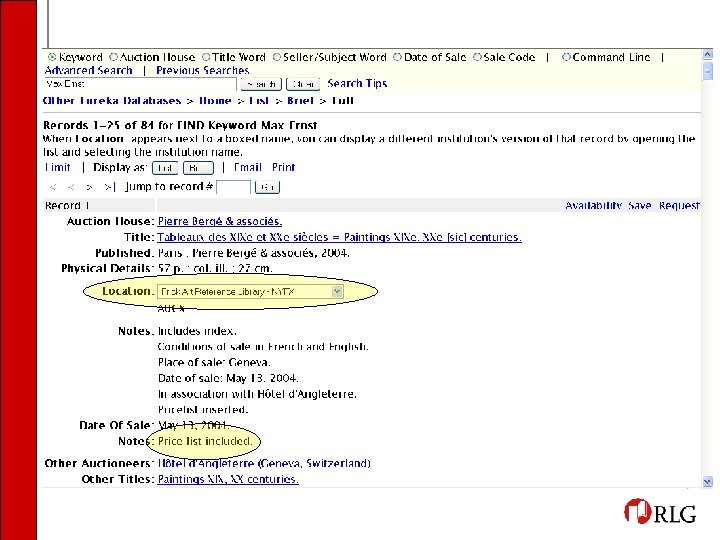The width and height of the screenshot is (720, 540).
Task: Select the Keyword search radio button
Action: pos(52,57)
